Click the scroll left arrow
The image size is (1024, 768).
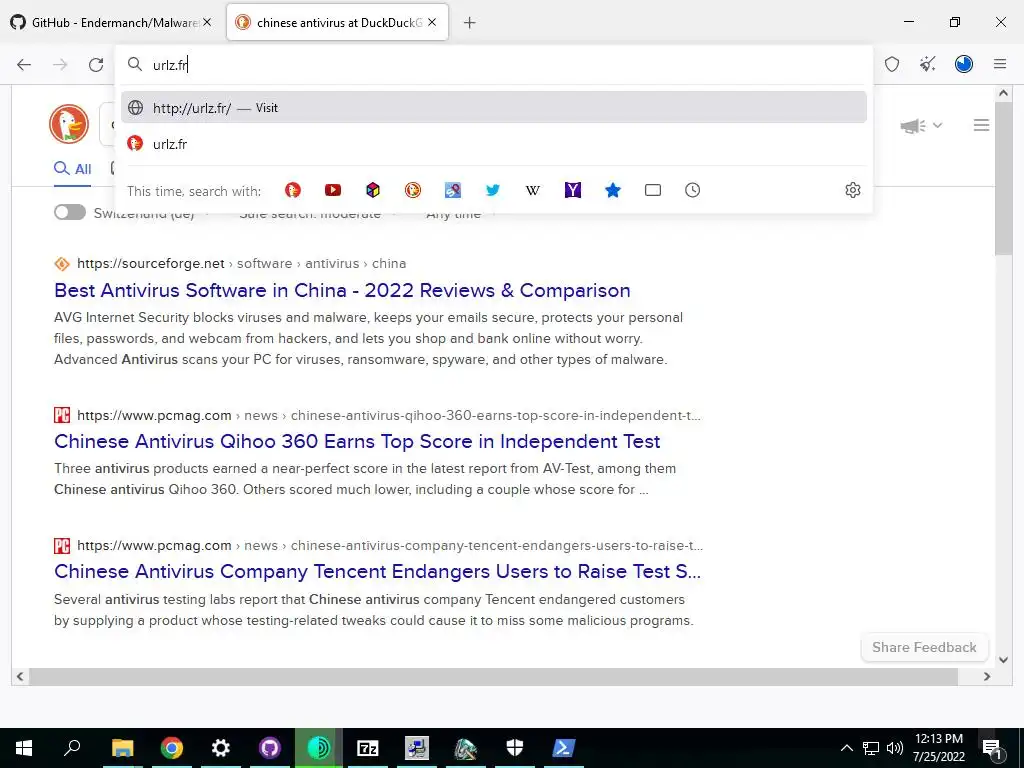(x=20, y=677)
